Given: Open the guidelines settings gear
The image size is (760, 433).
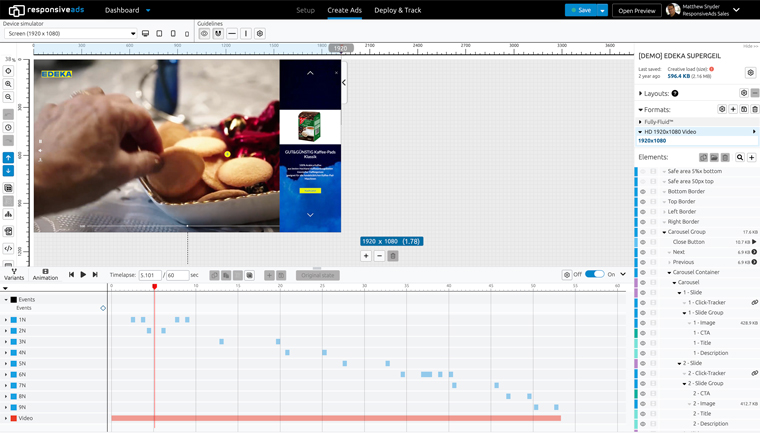Looking at the screenshot, I should click(260, 33).
